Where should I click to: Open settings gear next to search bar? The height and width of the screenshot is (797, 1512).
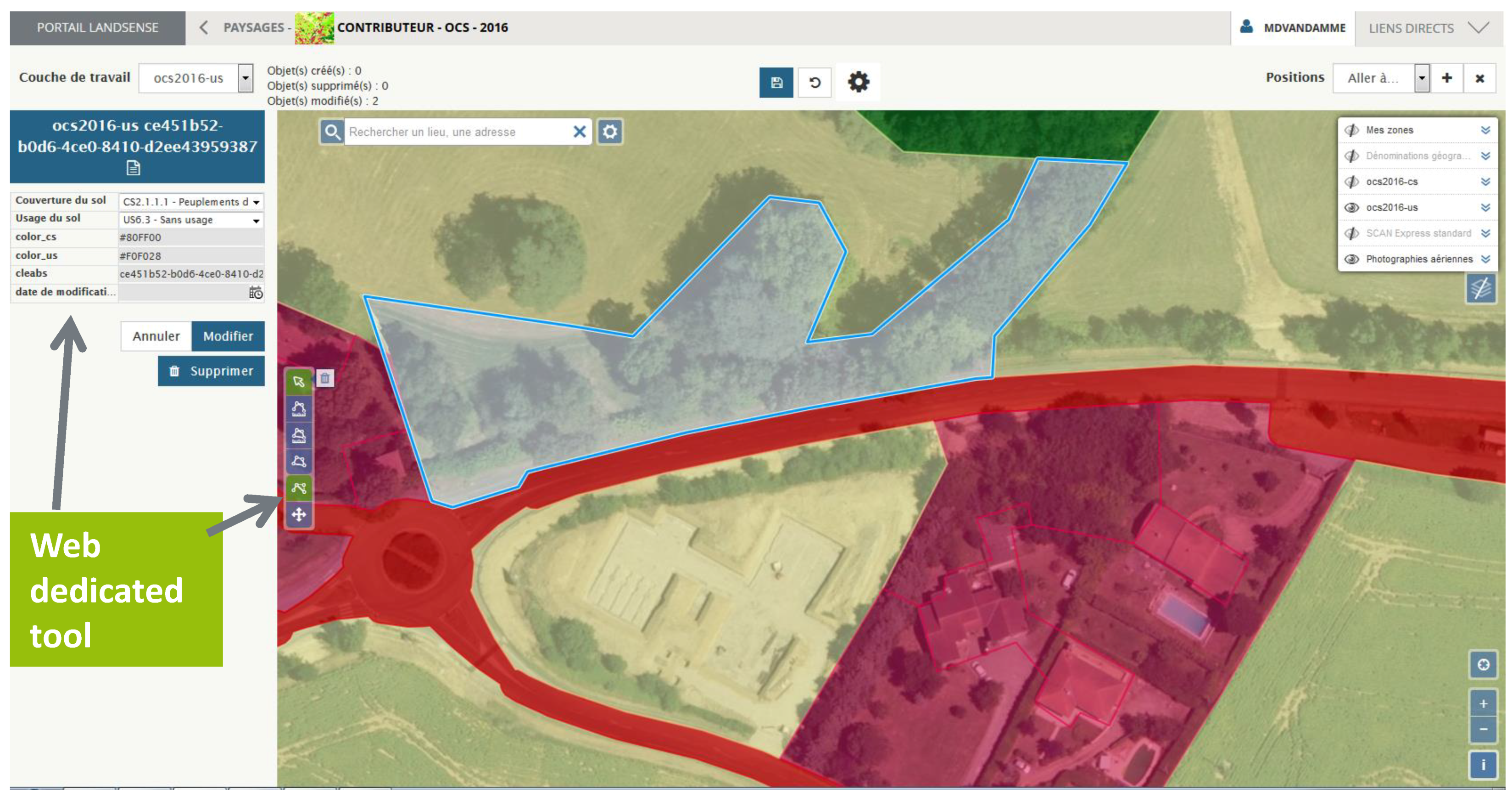point(610,132)
